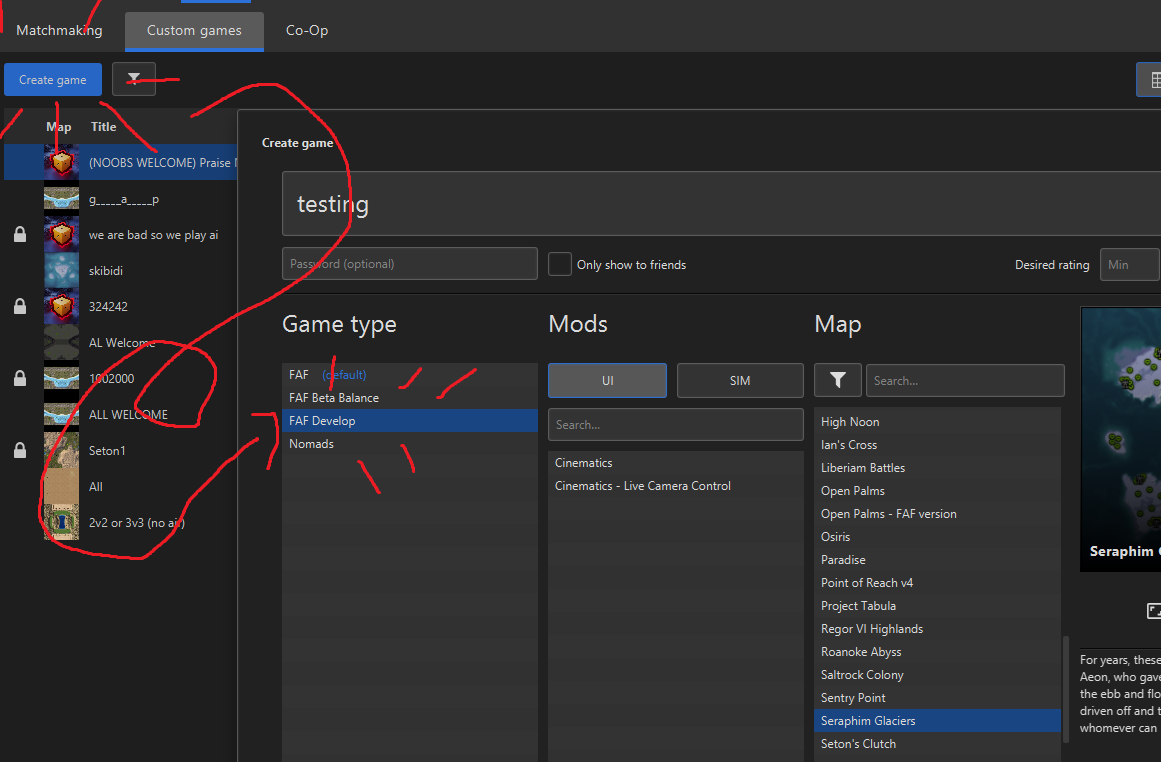The image size is (1161, 762).
Task: Toggle 'Only show to friends' checkbox
Action: (560, 264)
